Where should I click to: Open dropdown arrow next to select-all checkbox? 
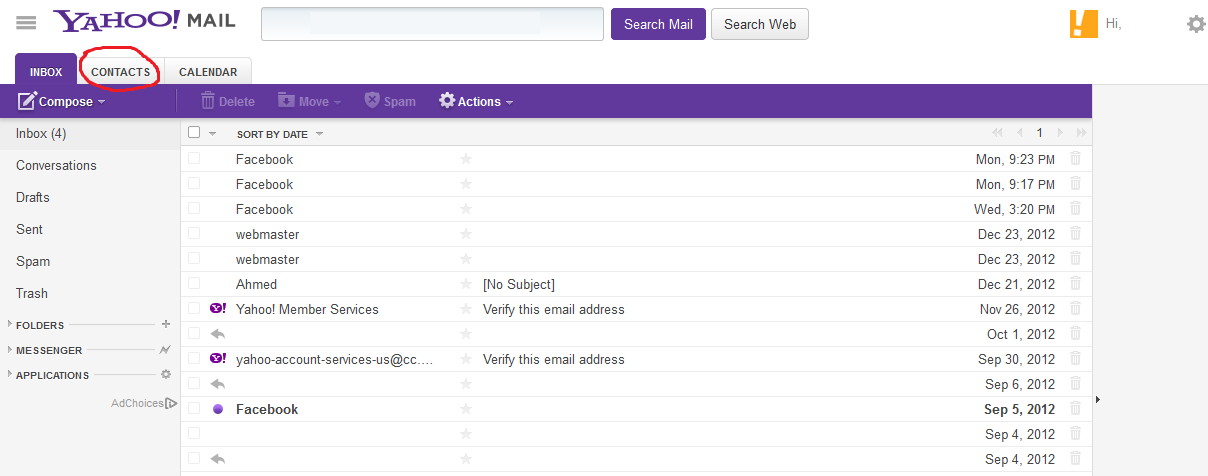pos(212,133)
